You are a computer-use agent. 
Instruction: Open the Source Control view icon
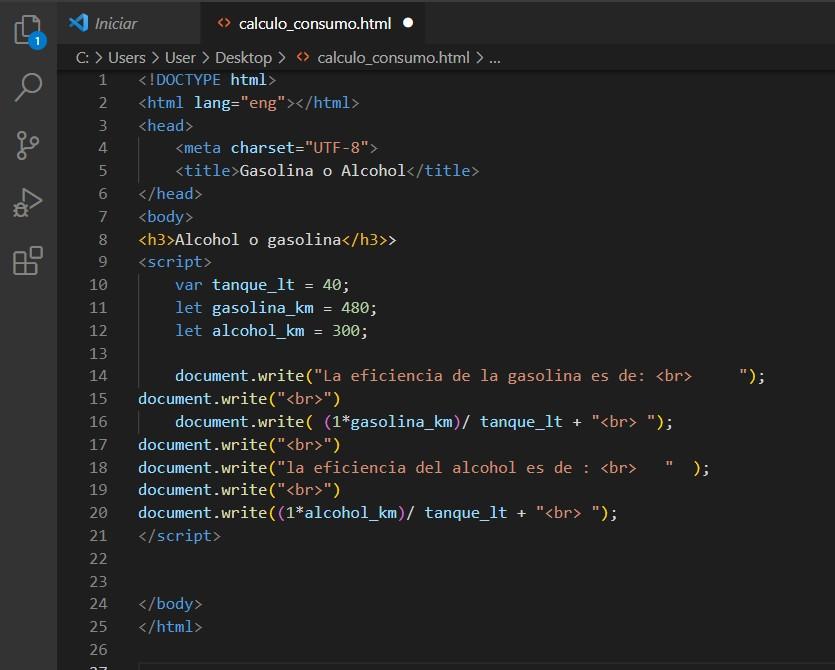pos(28,145)
